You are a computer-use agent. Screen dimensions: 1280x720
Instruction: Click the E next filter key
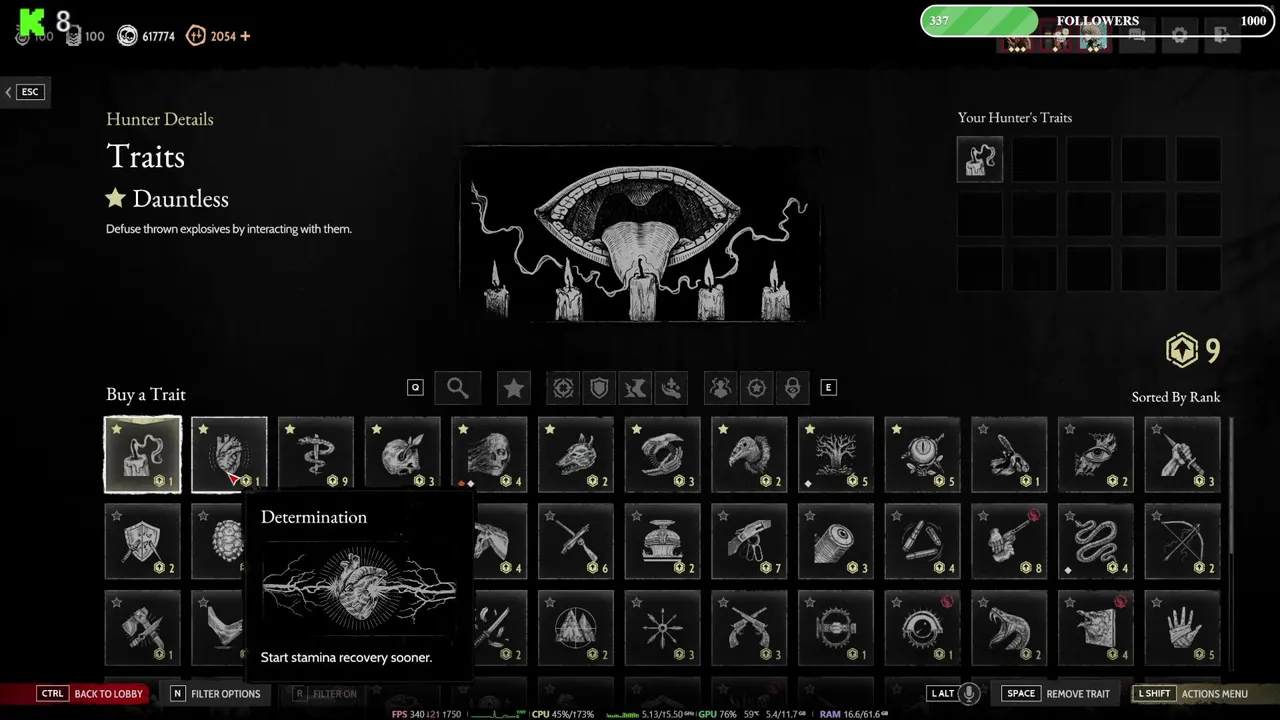pos(828,387)
